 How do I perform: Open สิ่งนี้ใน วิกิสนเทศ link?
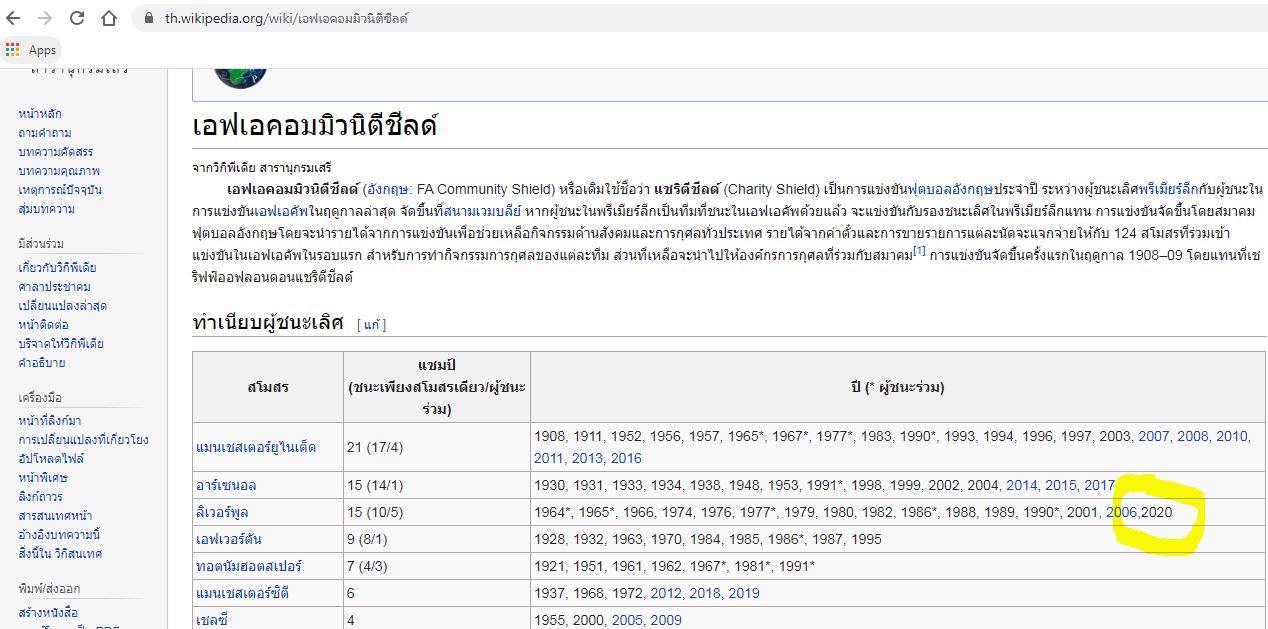(60, 553)
